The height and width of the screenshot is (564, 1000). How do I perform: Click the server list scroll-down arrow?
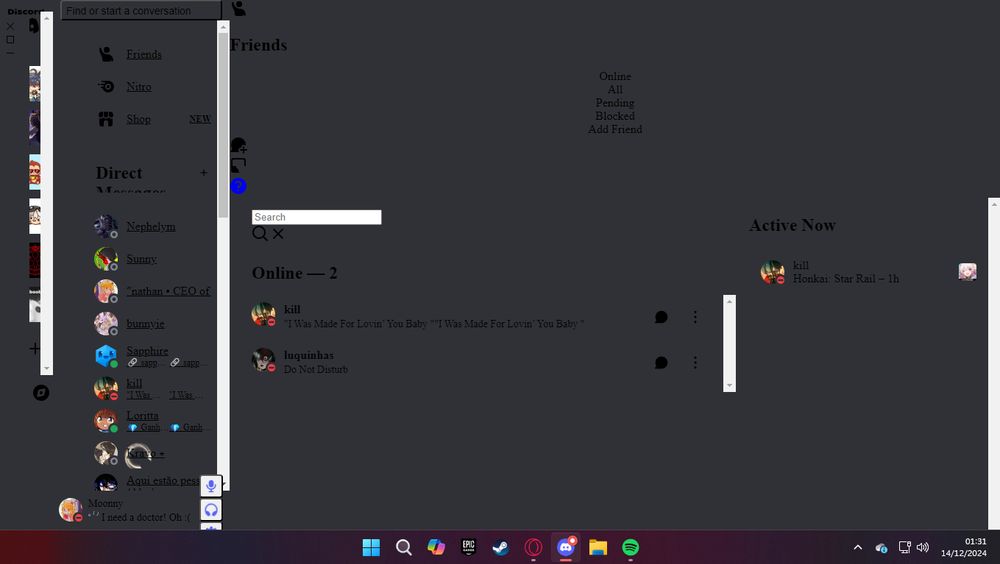(x=47, y=369)
